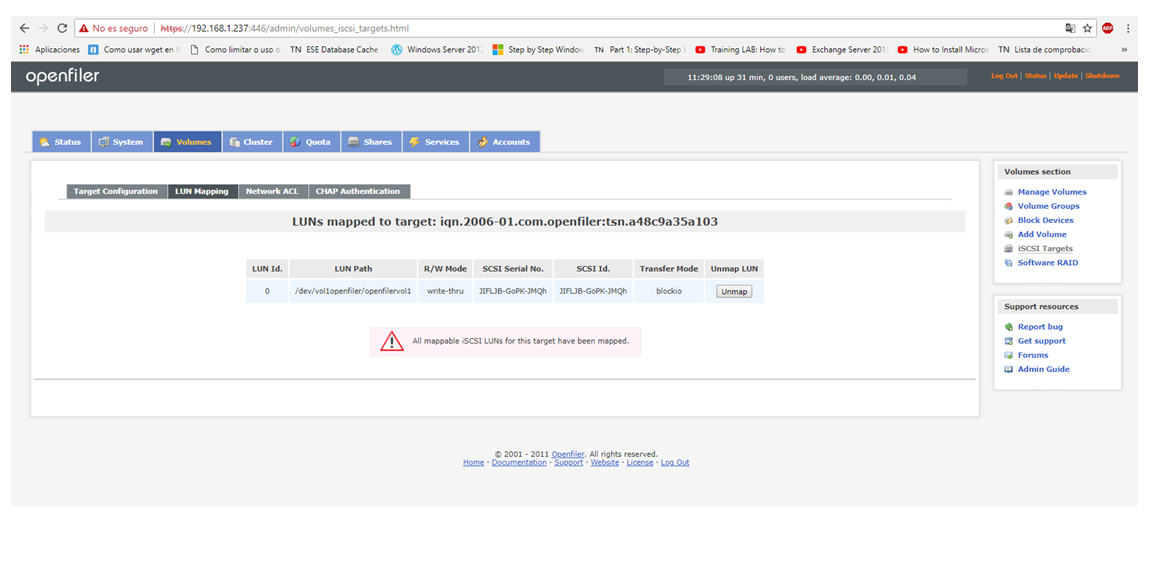Click Documentation link in footer
Screen dimensions: 1151x567
pyautogui.click(x=519, y=463)
